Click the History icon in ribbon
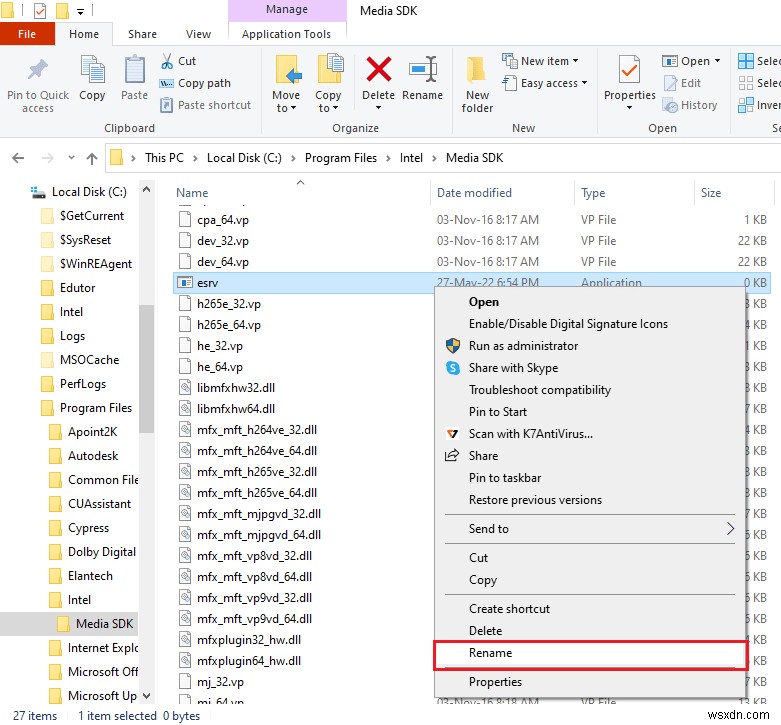 670,105
